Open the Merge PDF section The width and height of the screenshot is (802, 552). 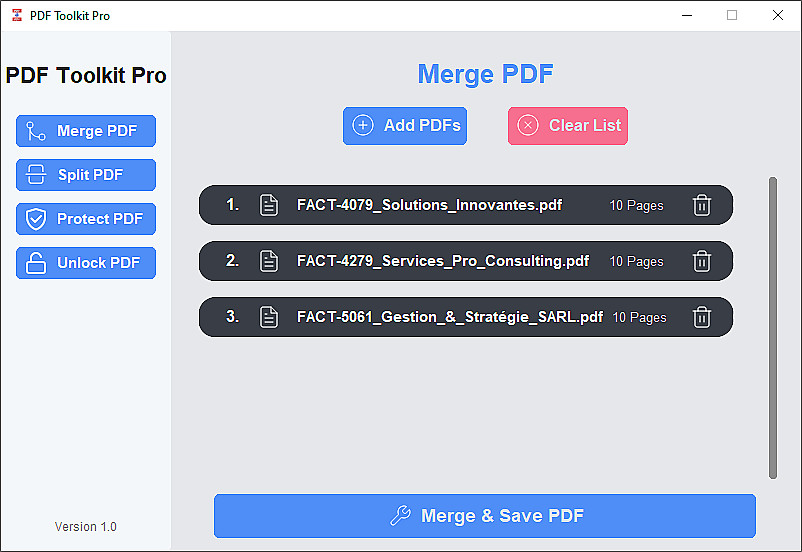pos(86,131)
